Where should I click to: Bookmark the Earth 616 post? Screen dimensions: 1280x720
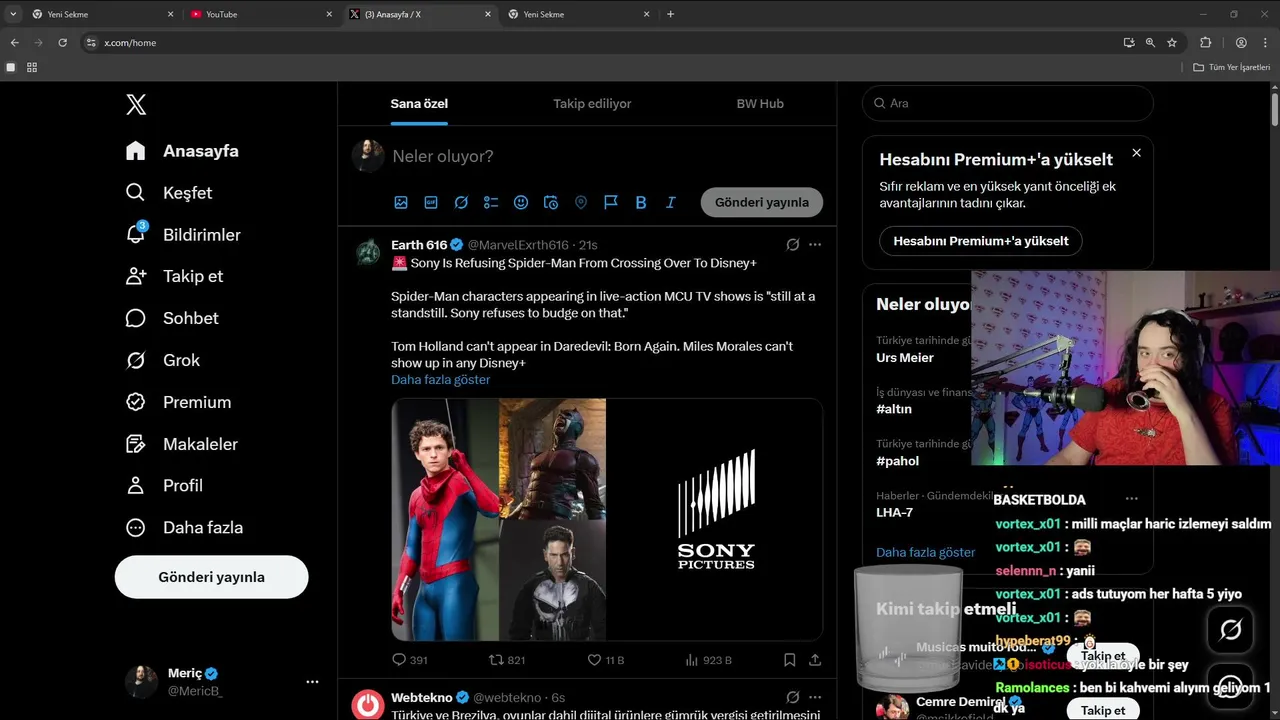pyautogui.click(x=789, y=660)
